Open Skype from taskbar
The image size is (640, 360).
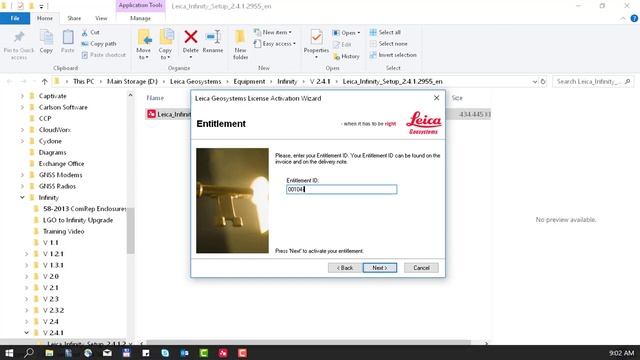[165, 353]
